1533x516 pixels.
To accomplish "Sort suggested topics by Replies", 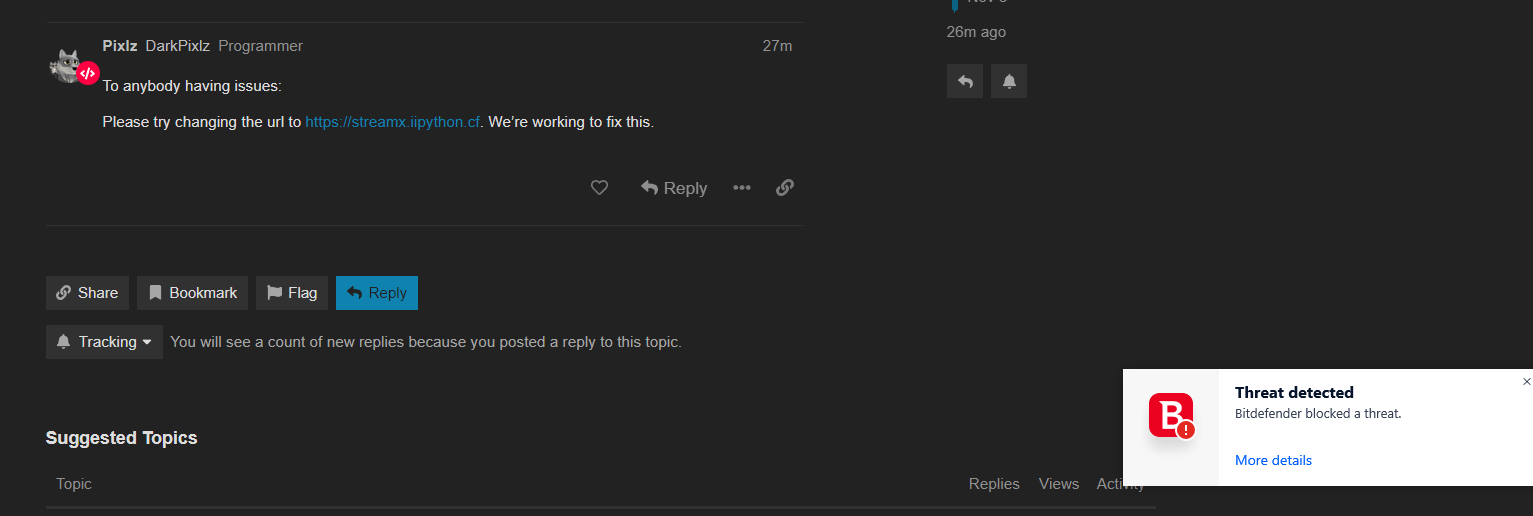I will 994,484.
